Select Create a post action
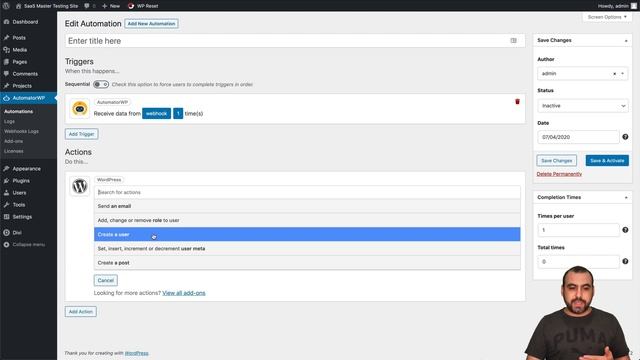The image size is (640, 360). pyautogui.click(x=307, y=262)
